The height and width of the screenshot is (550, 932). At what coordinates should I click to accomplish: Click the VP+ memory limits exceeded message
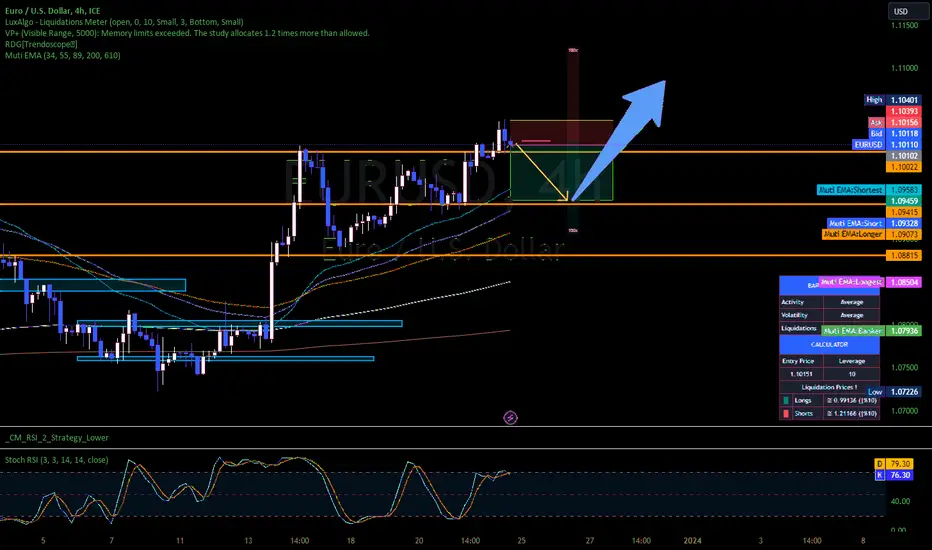187,33
